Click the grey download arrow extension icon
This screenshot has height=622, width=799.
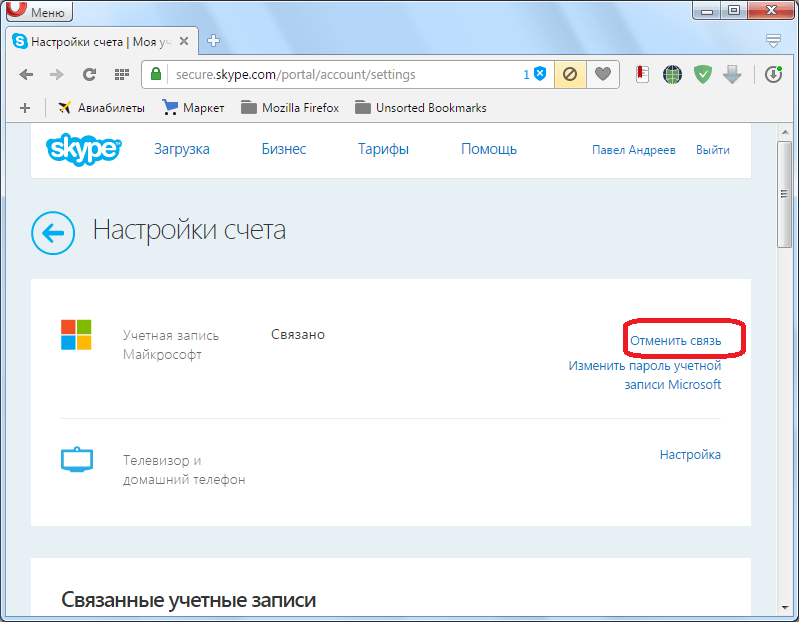coord(732,74)
